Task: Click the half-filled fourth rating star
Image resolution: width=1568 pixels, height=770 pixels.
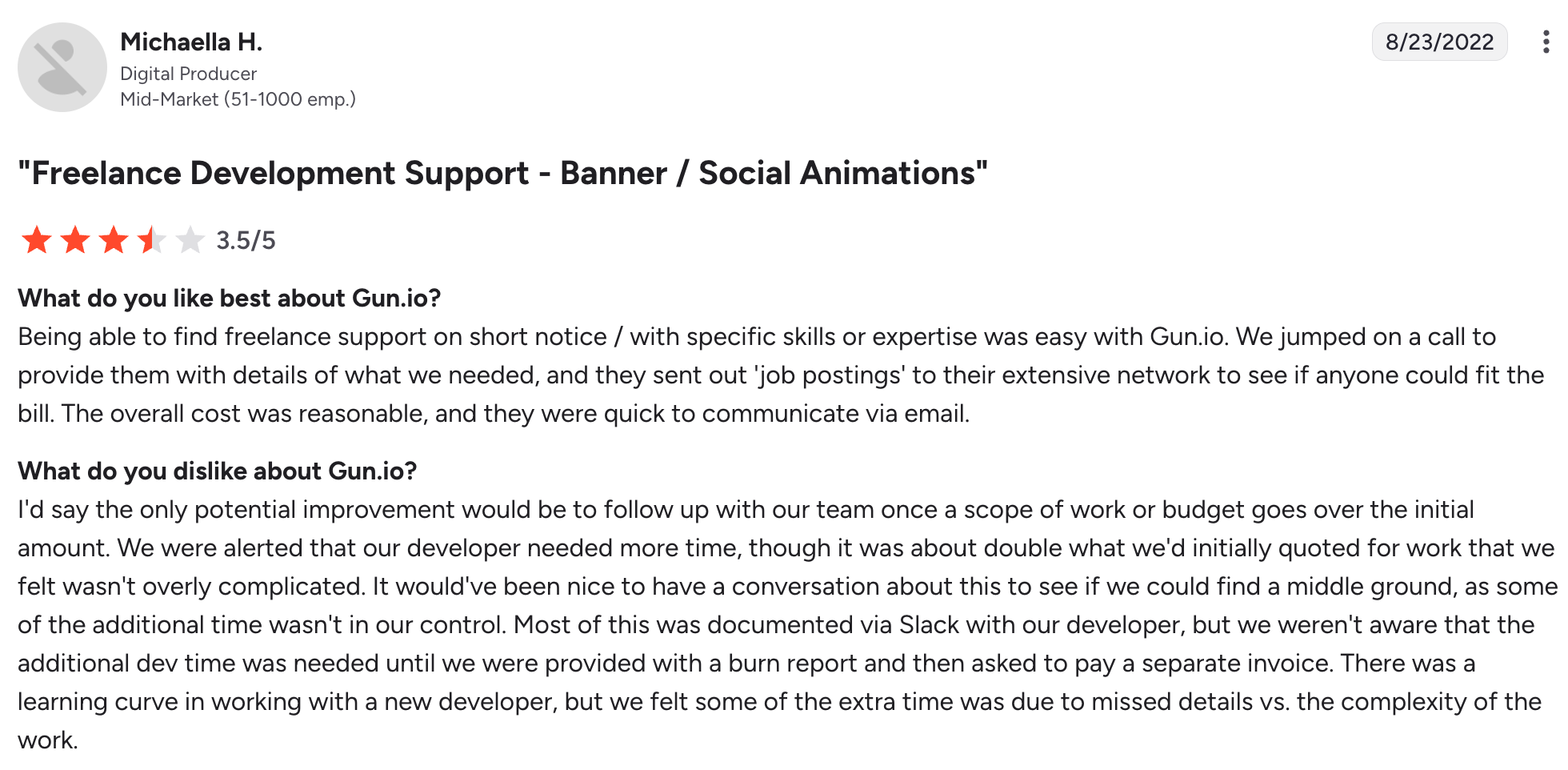Action: click(x=152, y=240)
